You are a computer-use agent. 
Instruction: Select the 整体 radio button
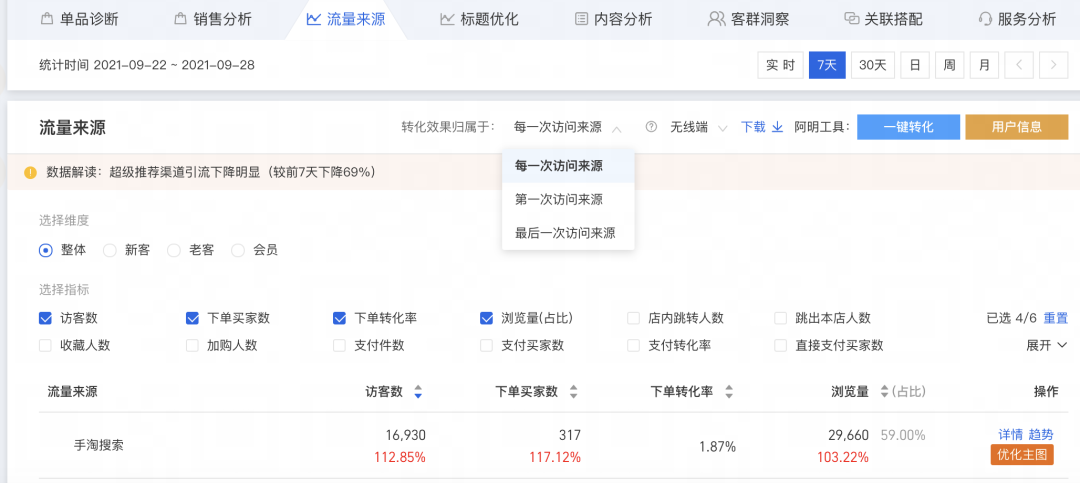[x=45, y=251]
